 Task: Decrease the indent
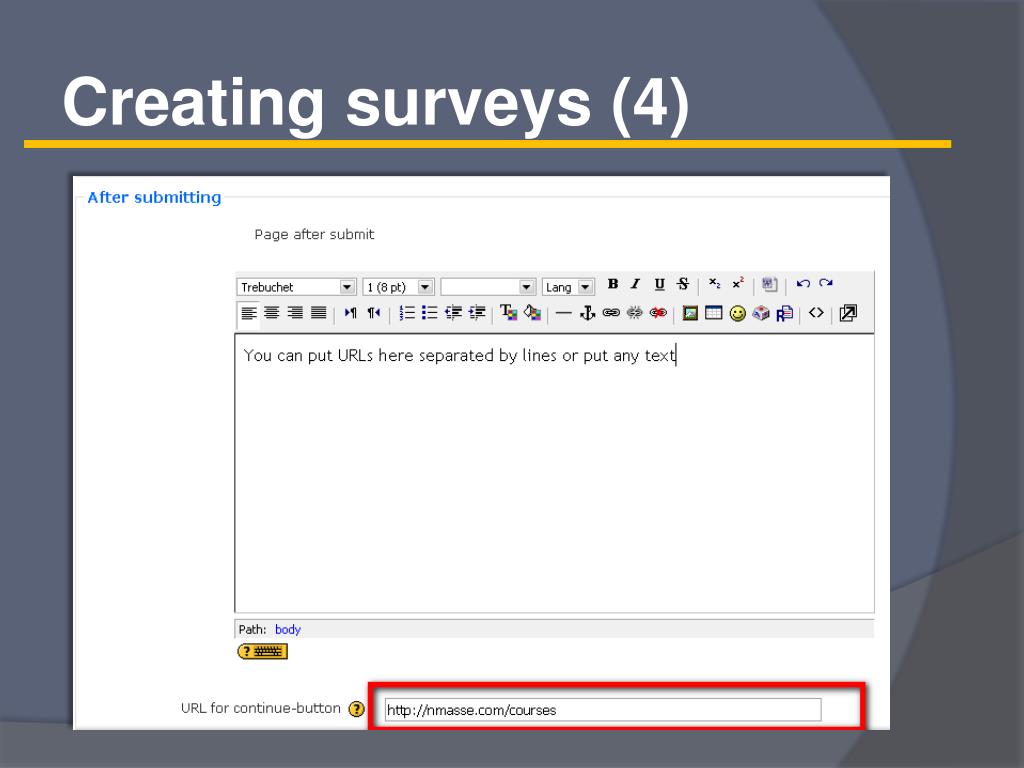pos(453,313)
